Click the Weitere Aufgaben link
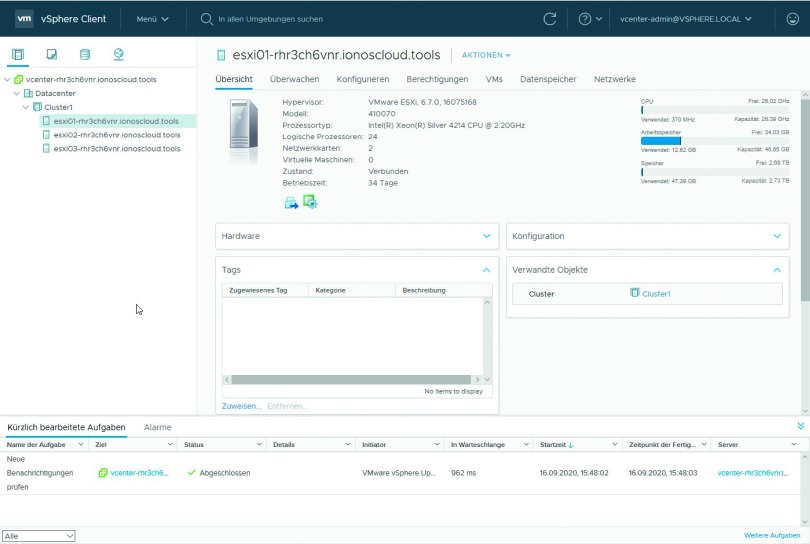The image size is (810, 544). (772, 535)
